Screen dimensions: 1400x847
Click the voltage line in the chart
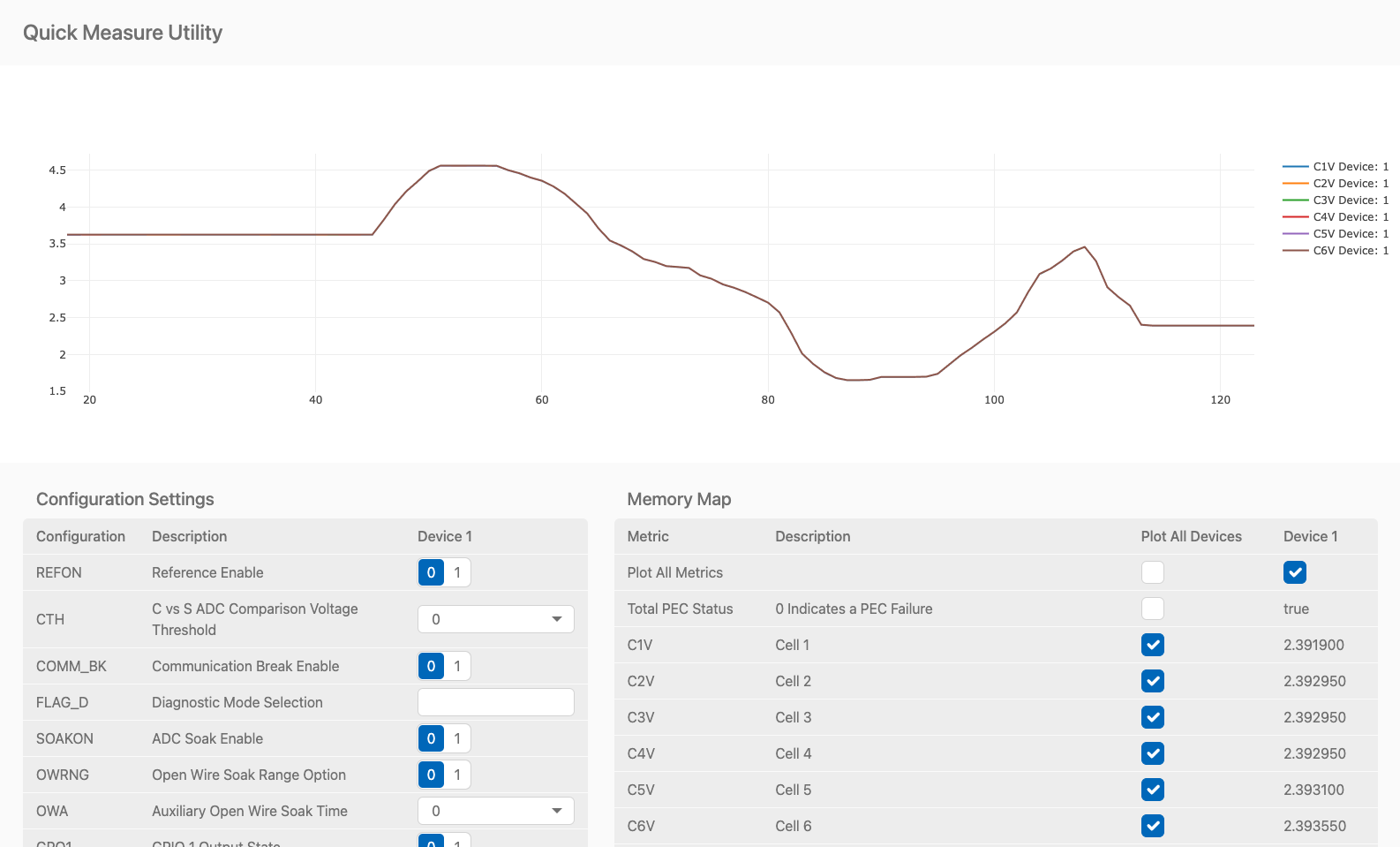point(221,235)
